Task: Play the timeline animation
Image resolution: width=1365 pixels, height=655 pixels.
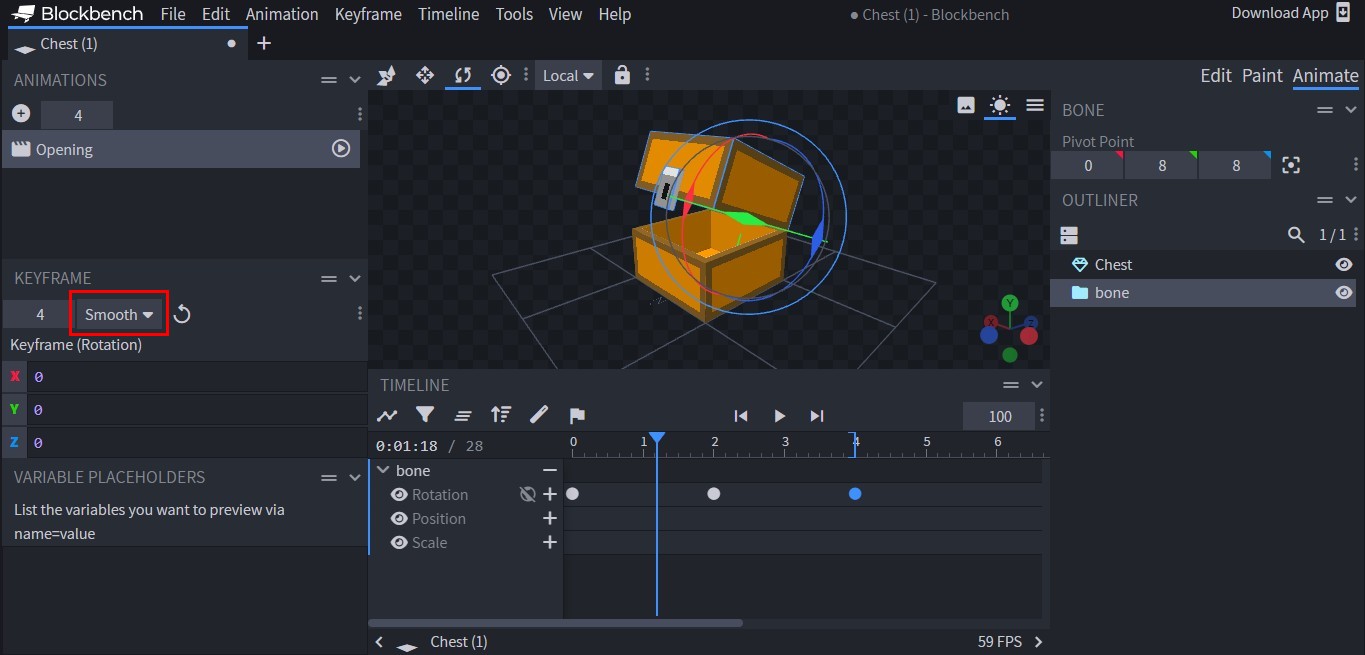Action: click(779, 416)
